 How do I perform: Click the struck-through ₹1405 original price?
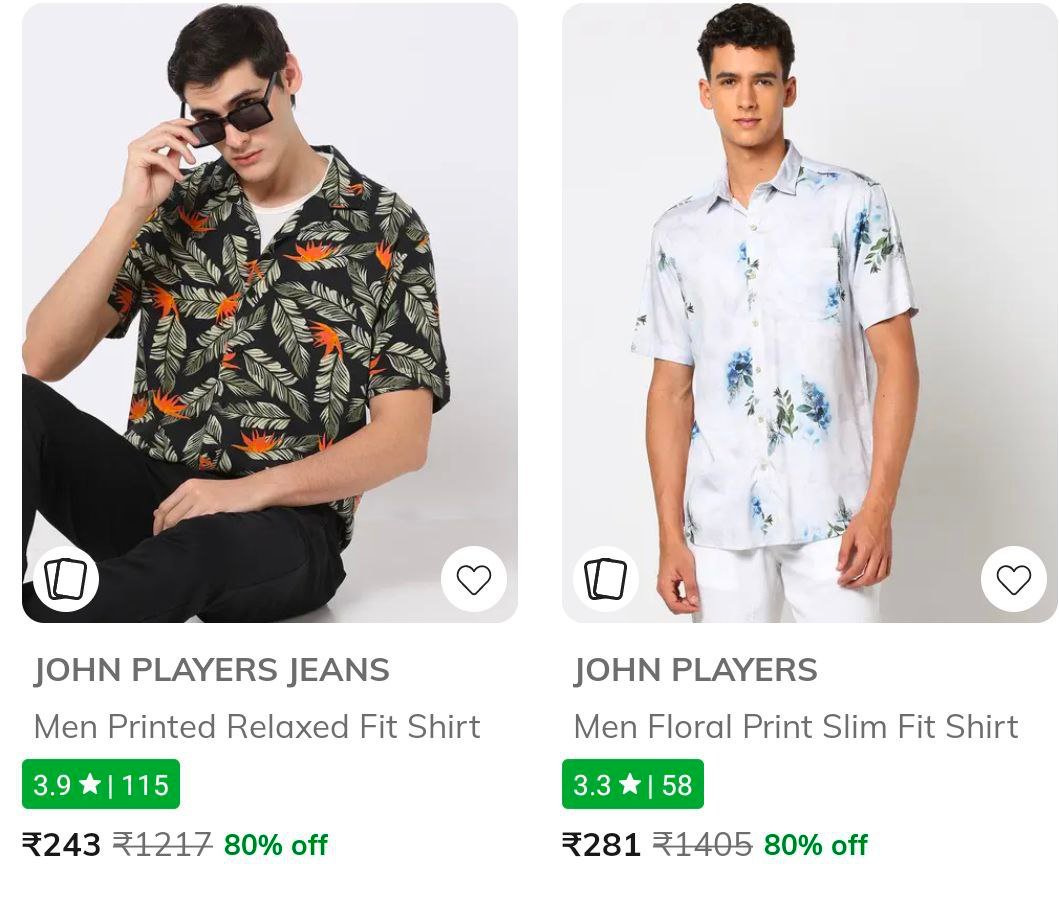coord(702,845)
